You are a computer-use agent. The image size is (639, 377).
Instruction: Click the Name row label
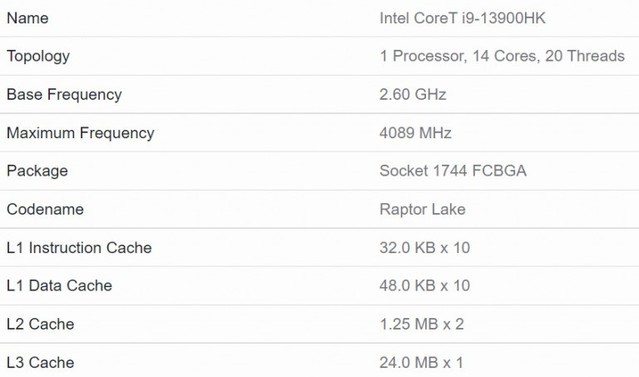tap(27, 18)
